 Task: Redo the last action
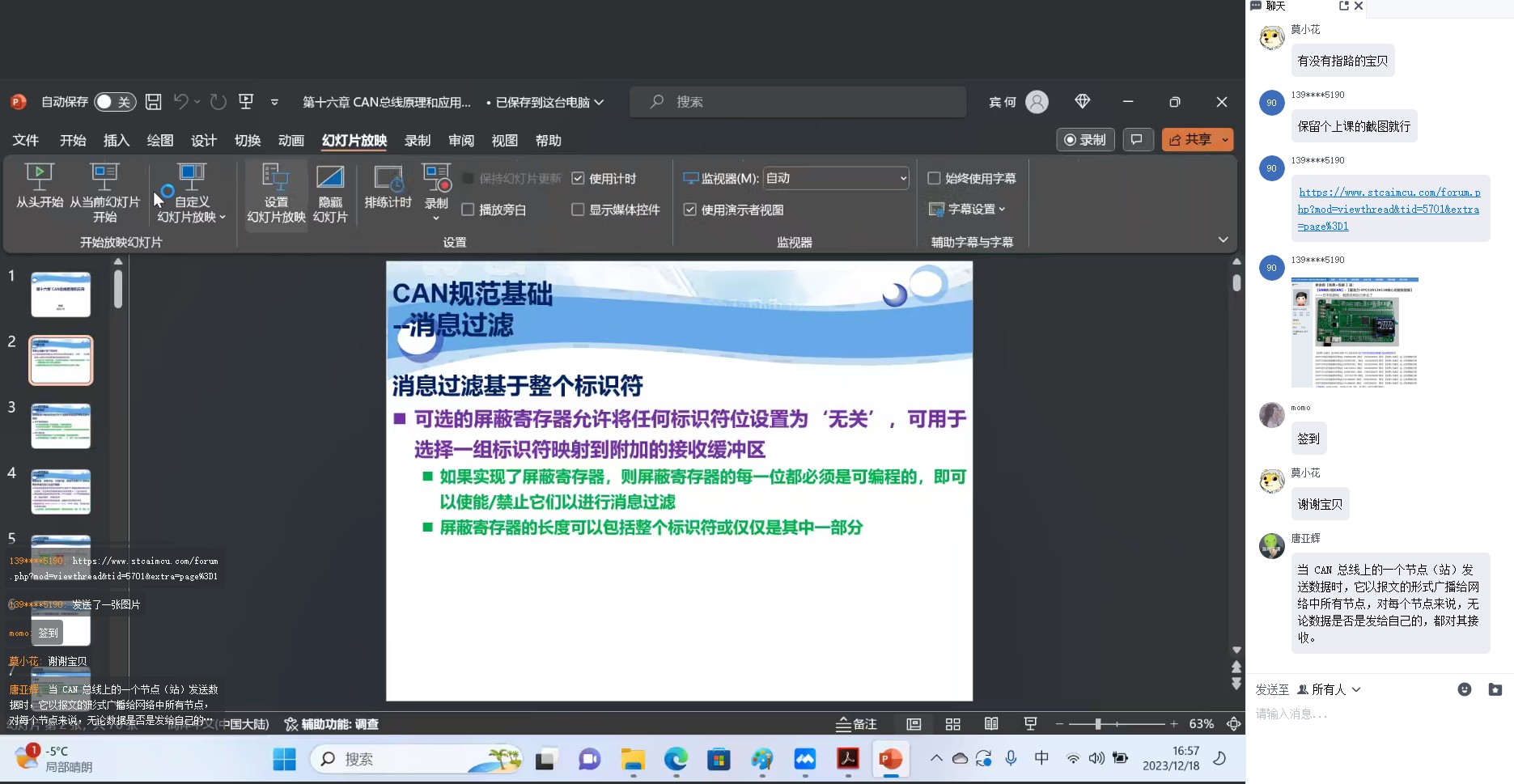(x=218, y=102)
